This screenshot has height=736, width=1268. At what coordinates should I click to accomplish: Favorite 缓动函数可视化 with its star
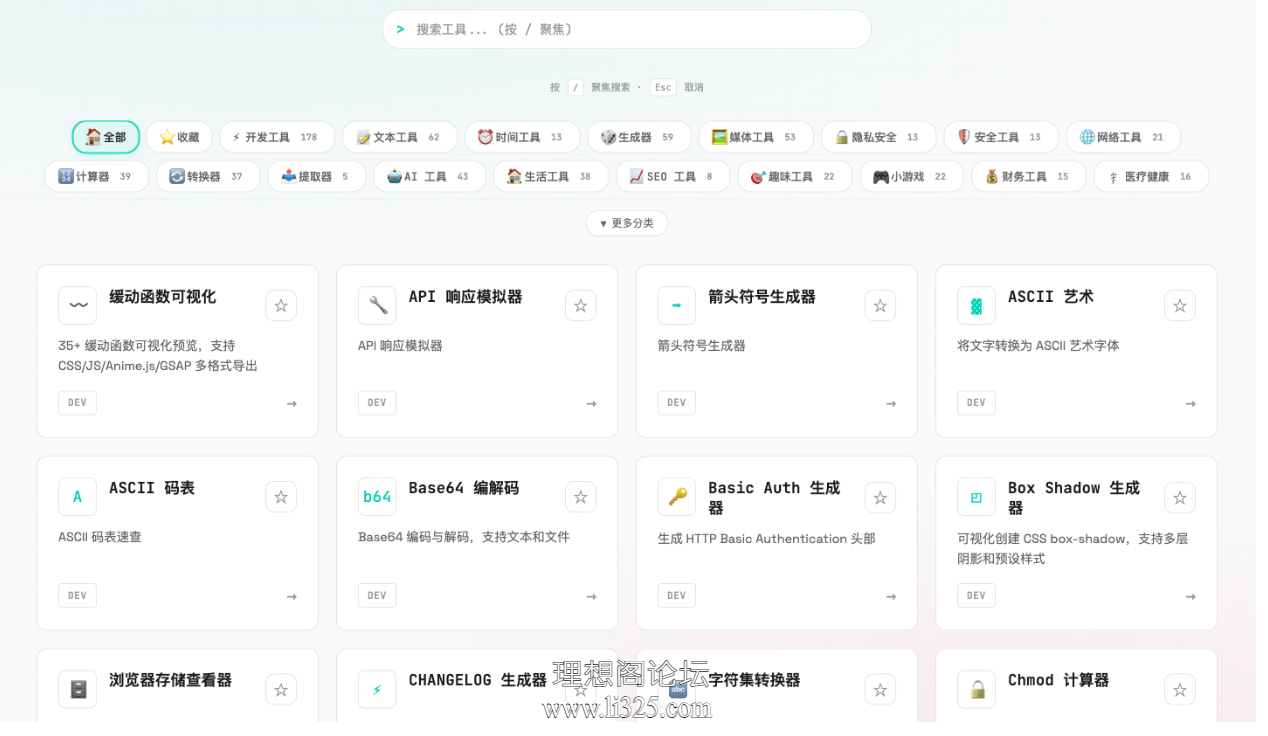click(x=281, y=306)
